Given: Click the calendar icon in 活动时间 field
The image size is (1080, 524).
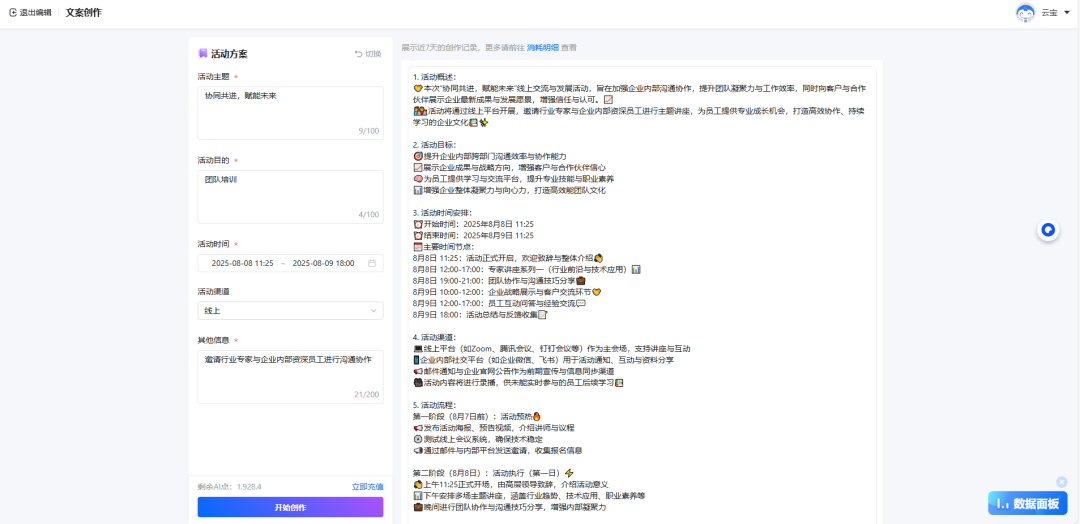Looking at the screenshot, I should 372,263.
